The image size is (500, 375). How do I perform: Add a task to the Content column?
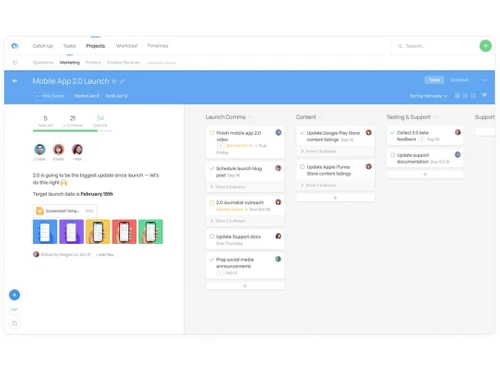[x=335, y=198]
